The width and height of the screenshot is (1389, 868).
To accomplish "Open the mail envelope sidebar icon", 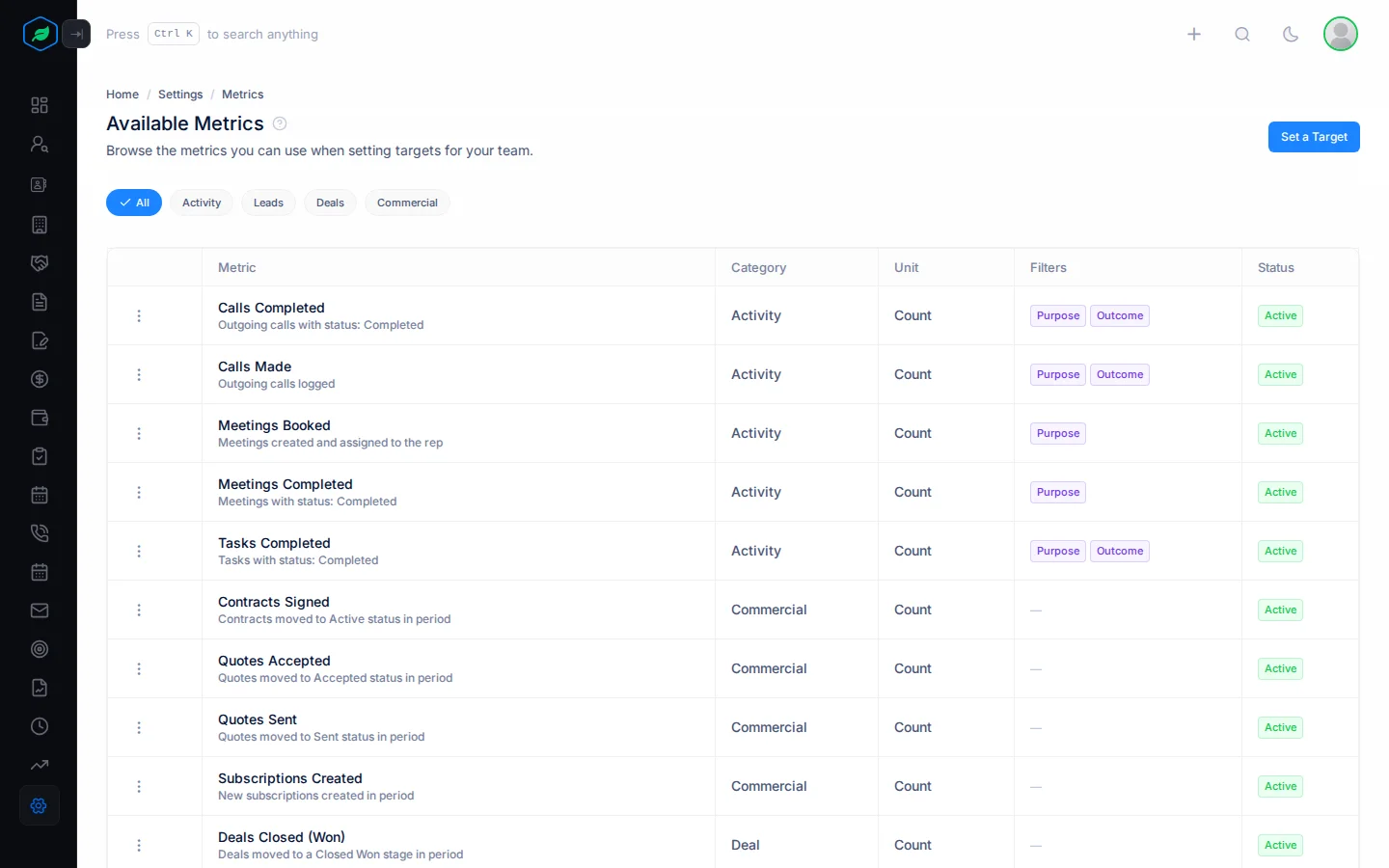I will tap(40, 610).
